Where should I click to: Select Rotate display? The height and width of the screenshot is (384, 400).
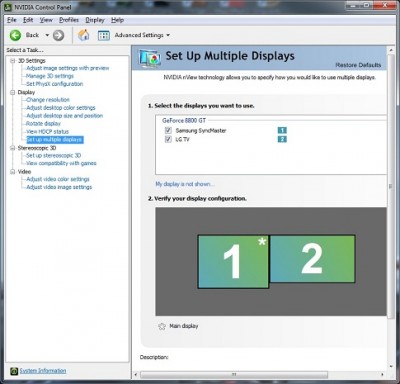pos(43,124)
